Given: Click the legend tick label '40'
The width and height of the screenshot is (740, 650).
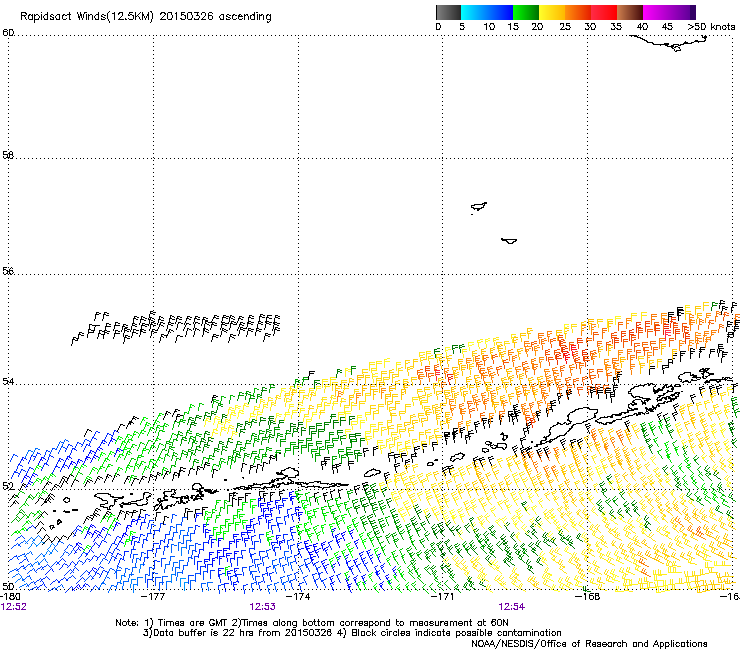Looking at the screenshot, I should [x=642, y=27].
